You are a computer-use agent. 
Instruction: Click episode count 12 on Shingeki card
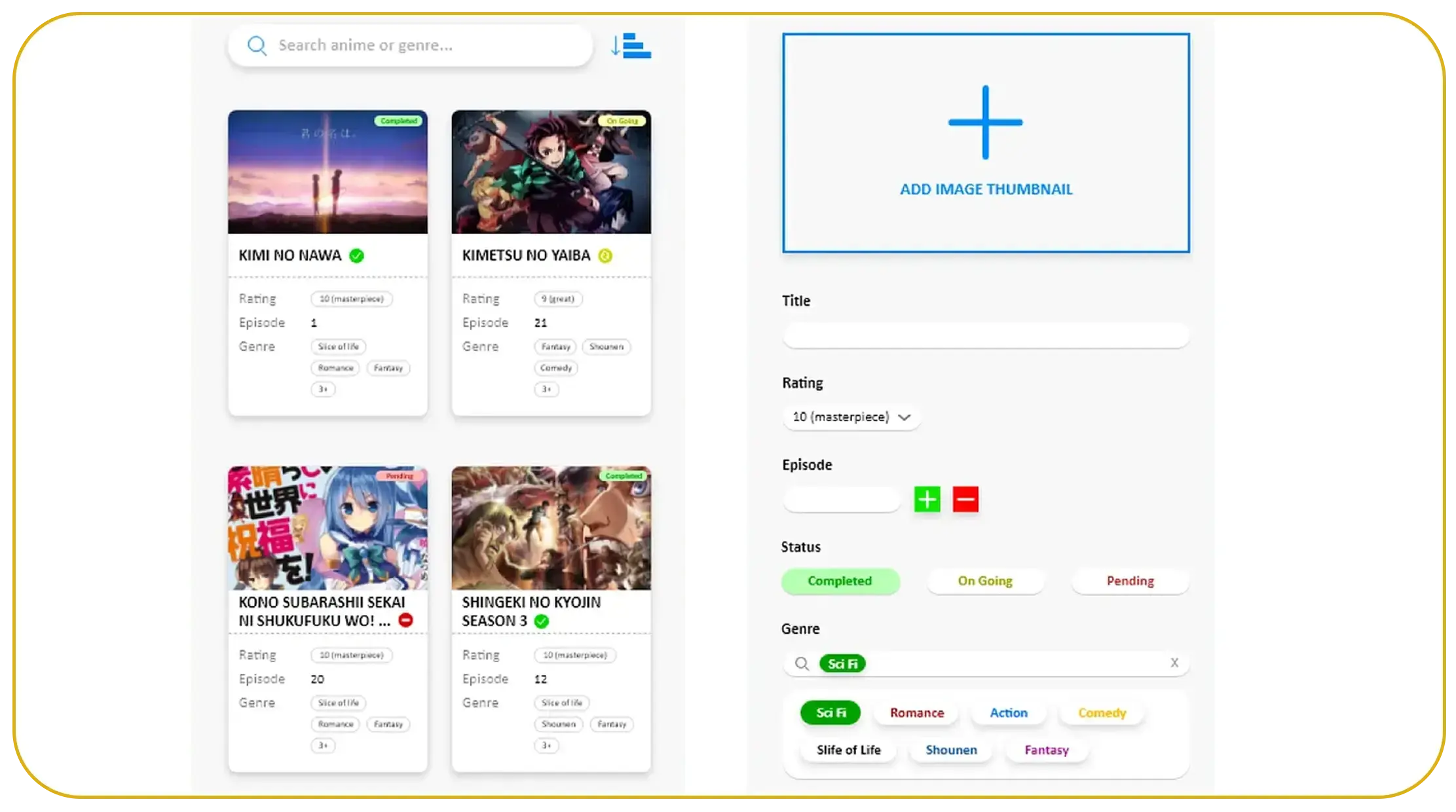[x=540, y=680]
